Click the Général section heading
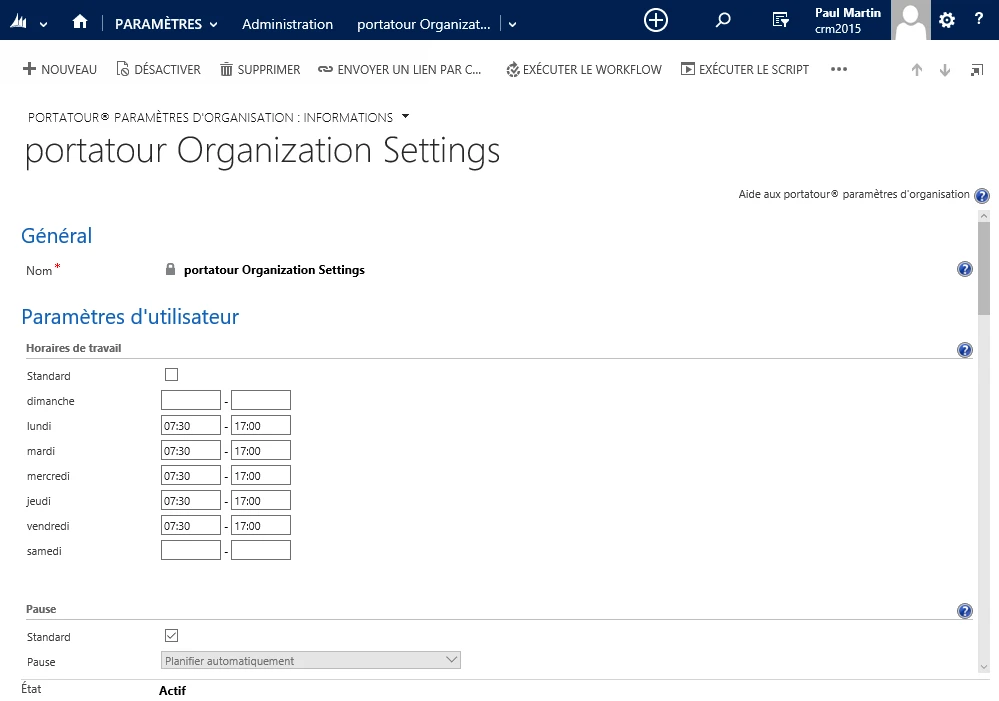Image resolution: width=999 pixels, height=701 pixels. point(57,236)
